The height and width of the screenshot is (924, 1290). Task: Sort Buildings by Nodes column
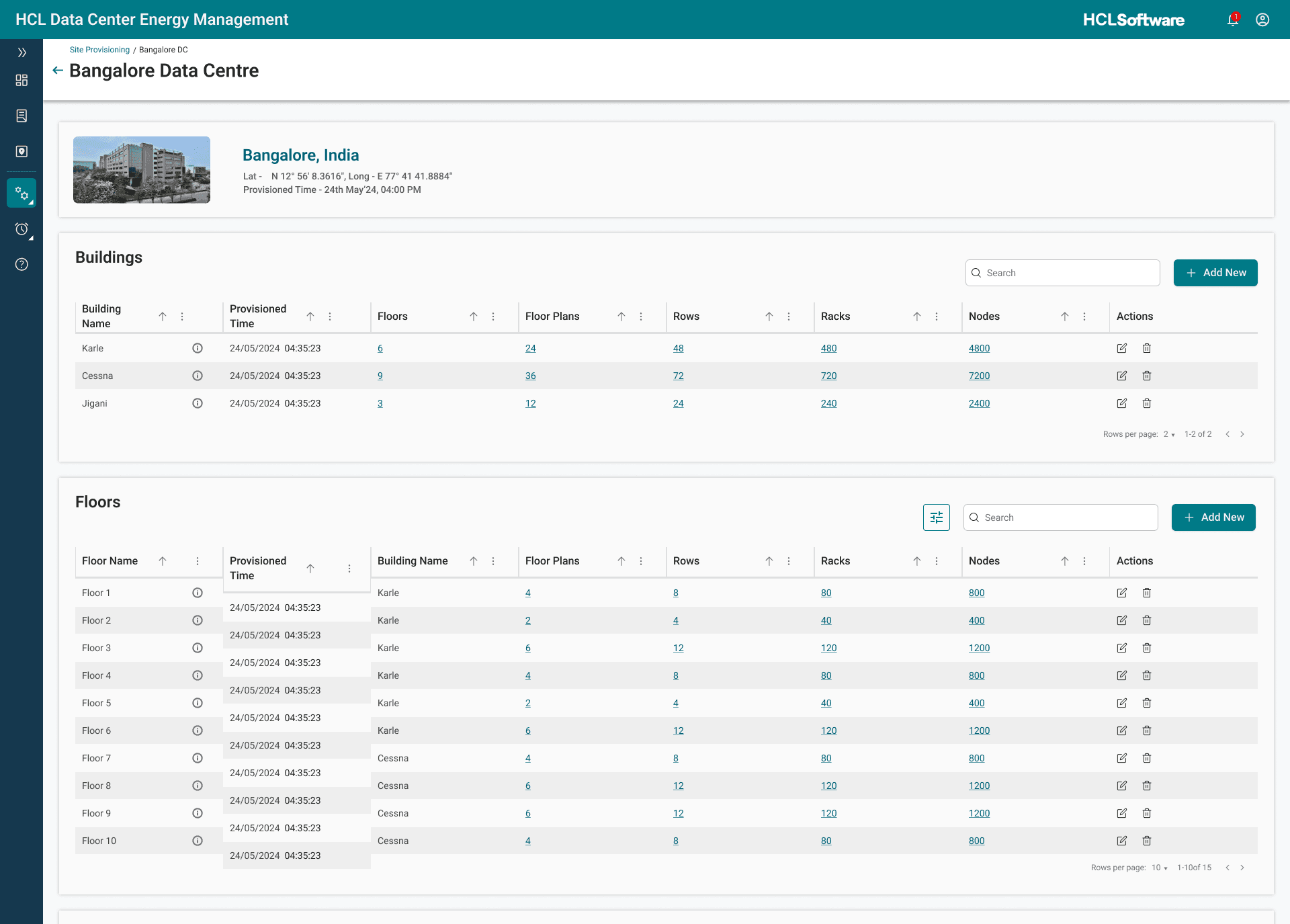[1065, 317]
